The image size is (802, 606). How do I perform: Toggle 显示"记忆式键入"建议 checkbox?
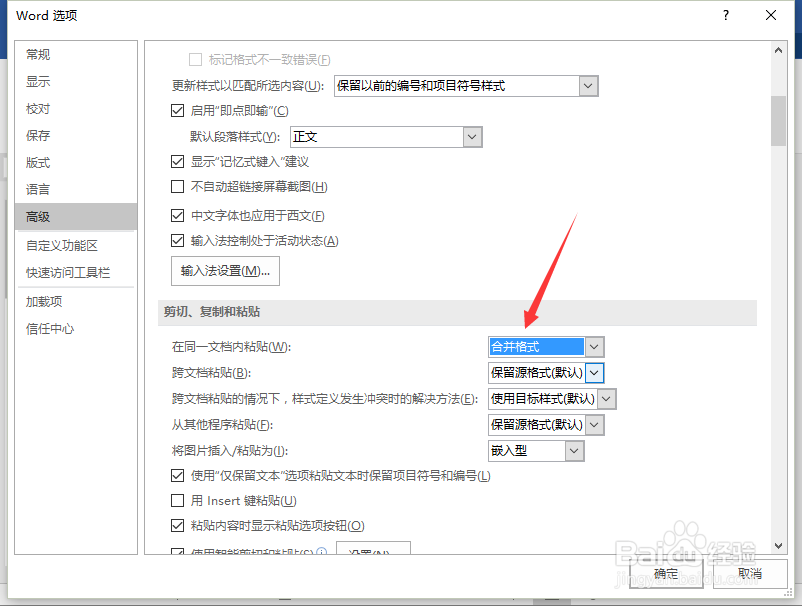[177, 162]
